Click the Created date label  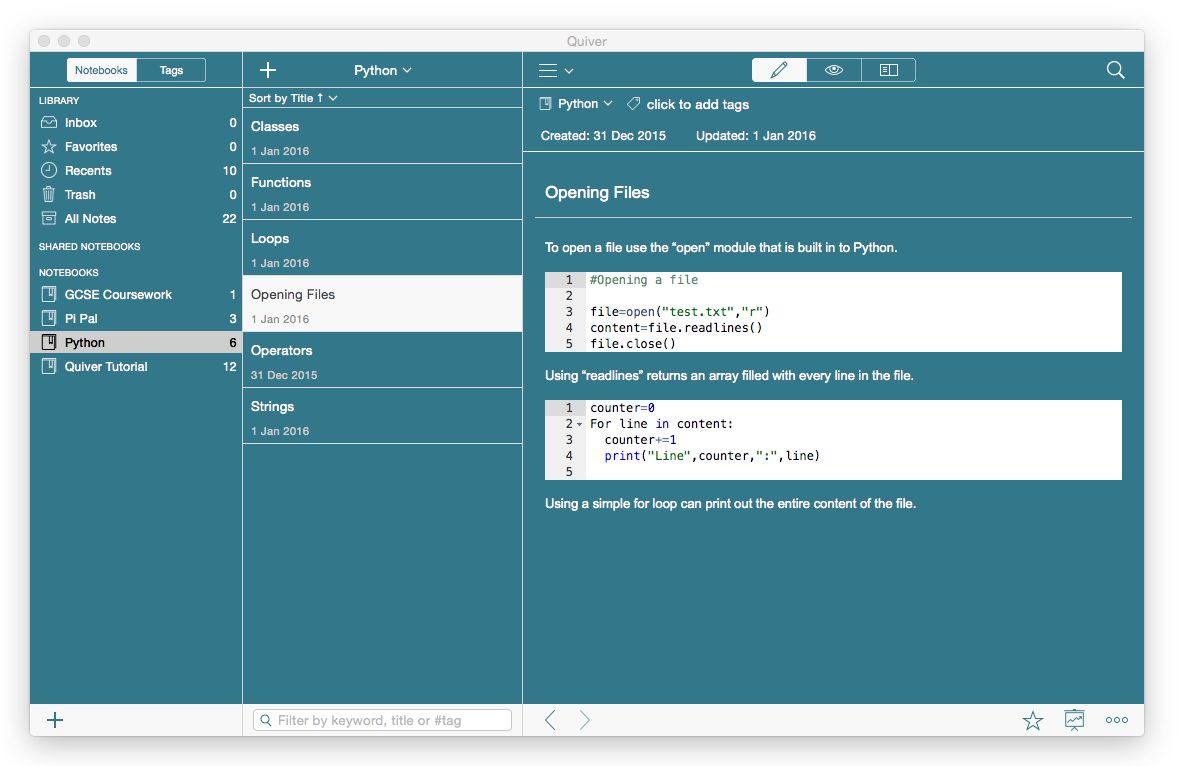click(x=603, y=136)
